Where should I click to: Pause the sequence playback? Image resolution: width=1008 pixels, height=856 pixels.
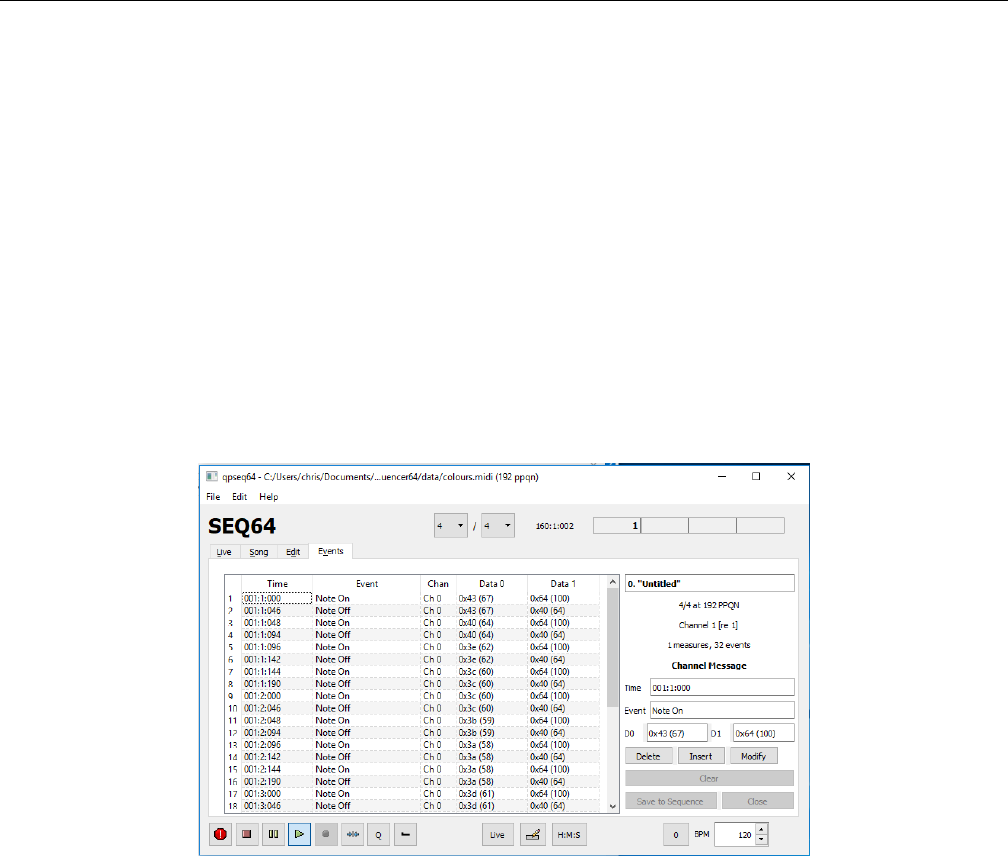pyautogui.click(x=273, y=834)
